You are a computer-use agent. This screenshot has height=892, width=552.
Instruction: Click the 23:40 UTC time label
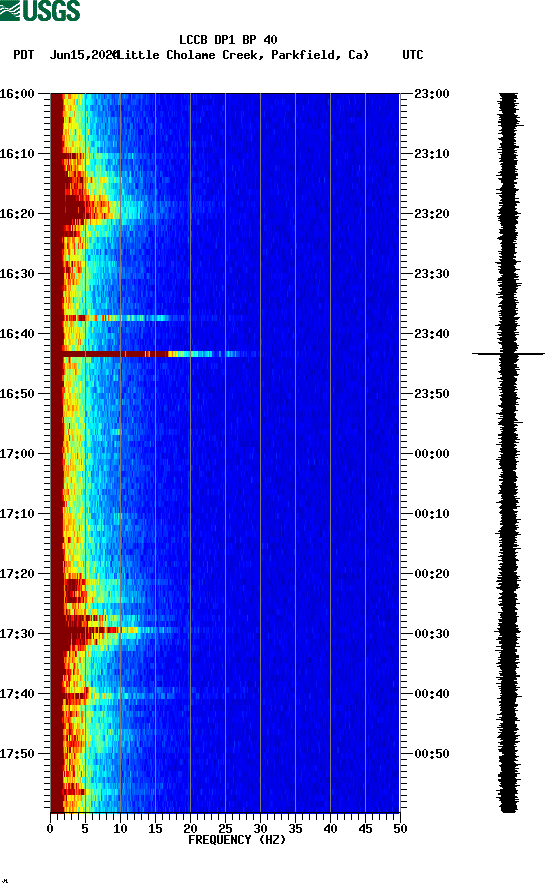coord(432,334)
